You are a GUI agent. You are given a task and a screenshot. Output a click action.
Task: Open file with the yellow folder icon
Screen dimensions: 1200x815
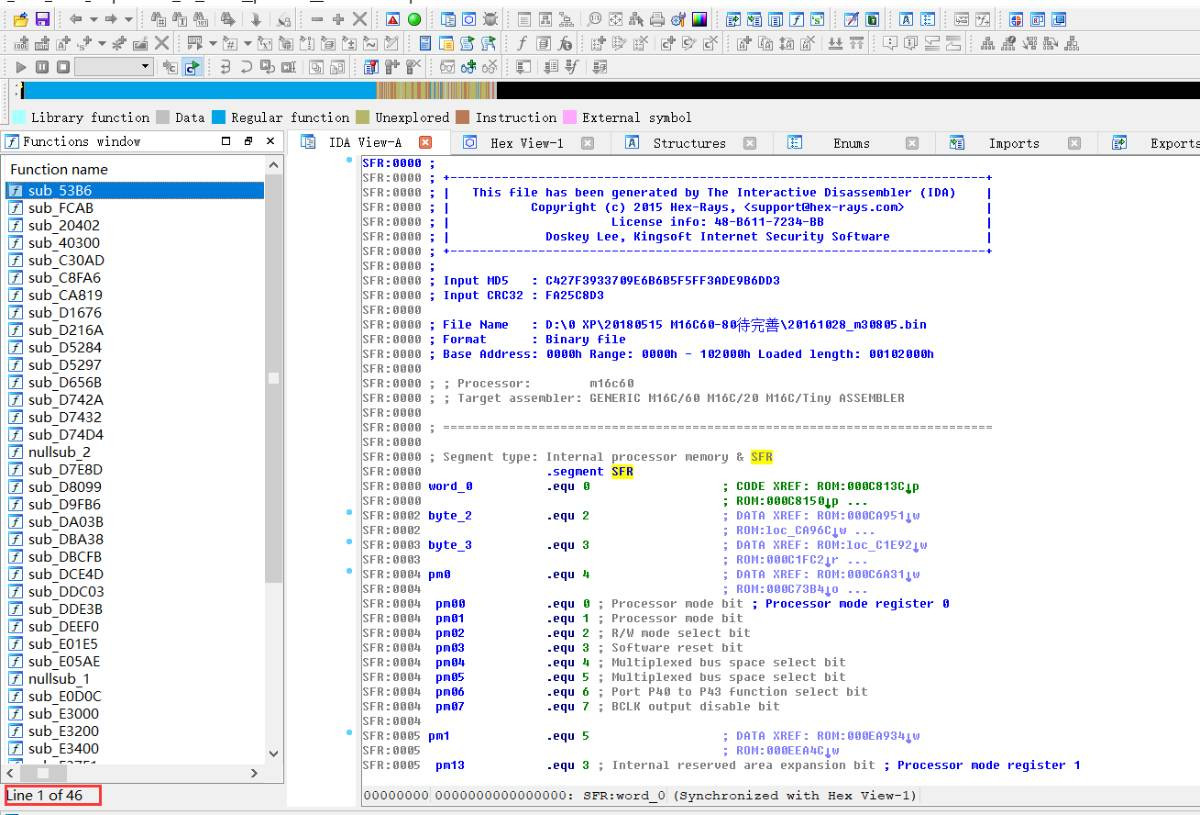20,19
